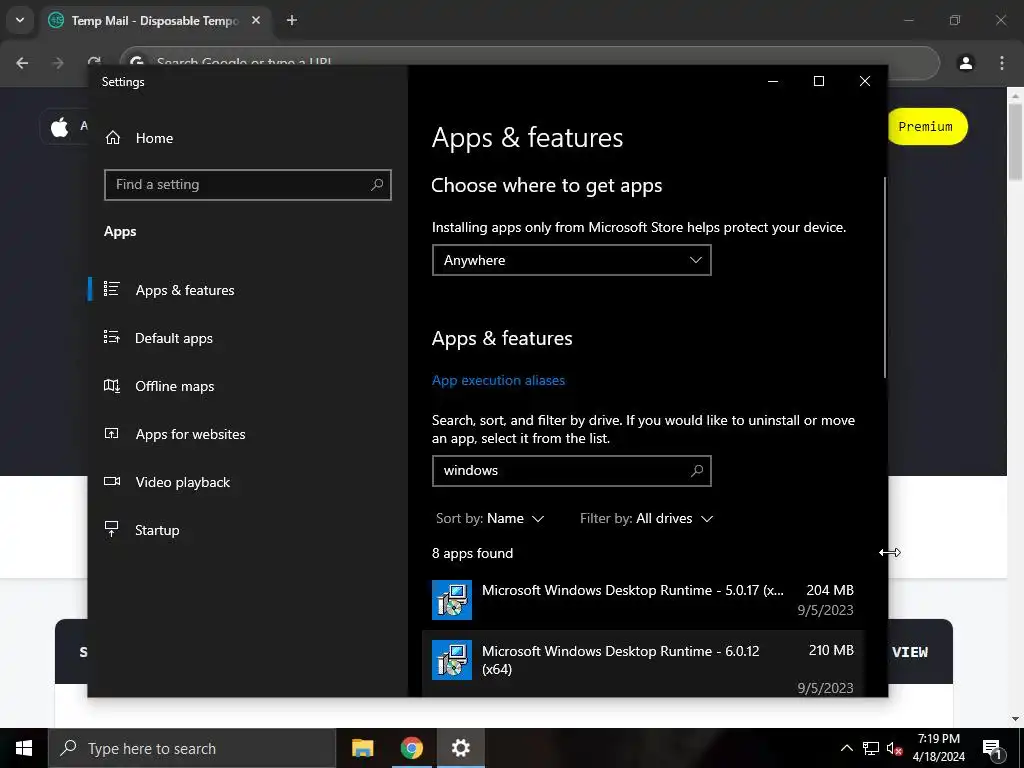This screenshot has width=1024, height=768.
Task: Click taskbar 'Type here to search' box
Action: point(191,748)
